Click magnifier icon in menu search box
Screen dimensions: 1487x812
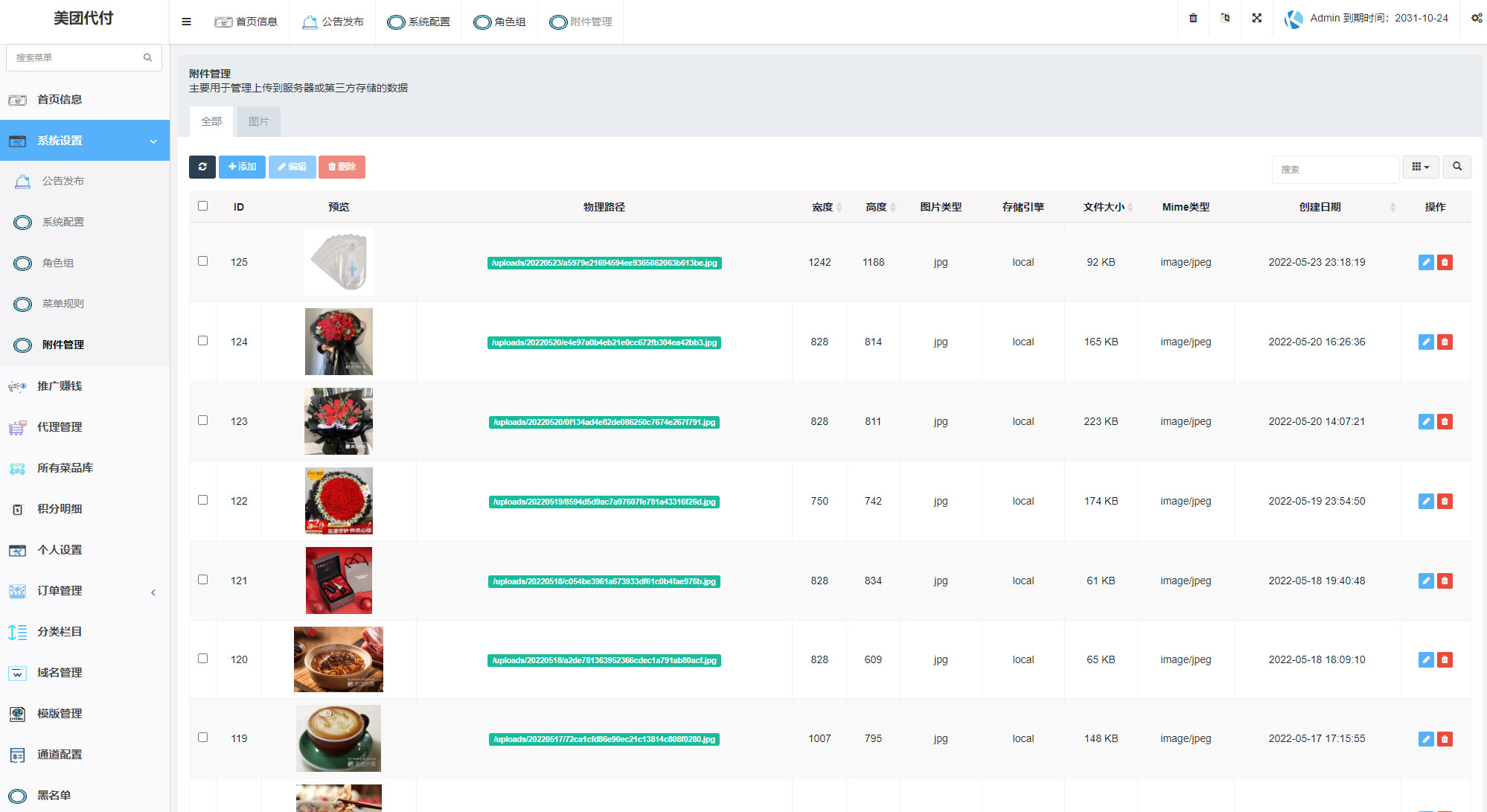[x=147, y=57]
